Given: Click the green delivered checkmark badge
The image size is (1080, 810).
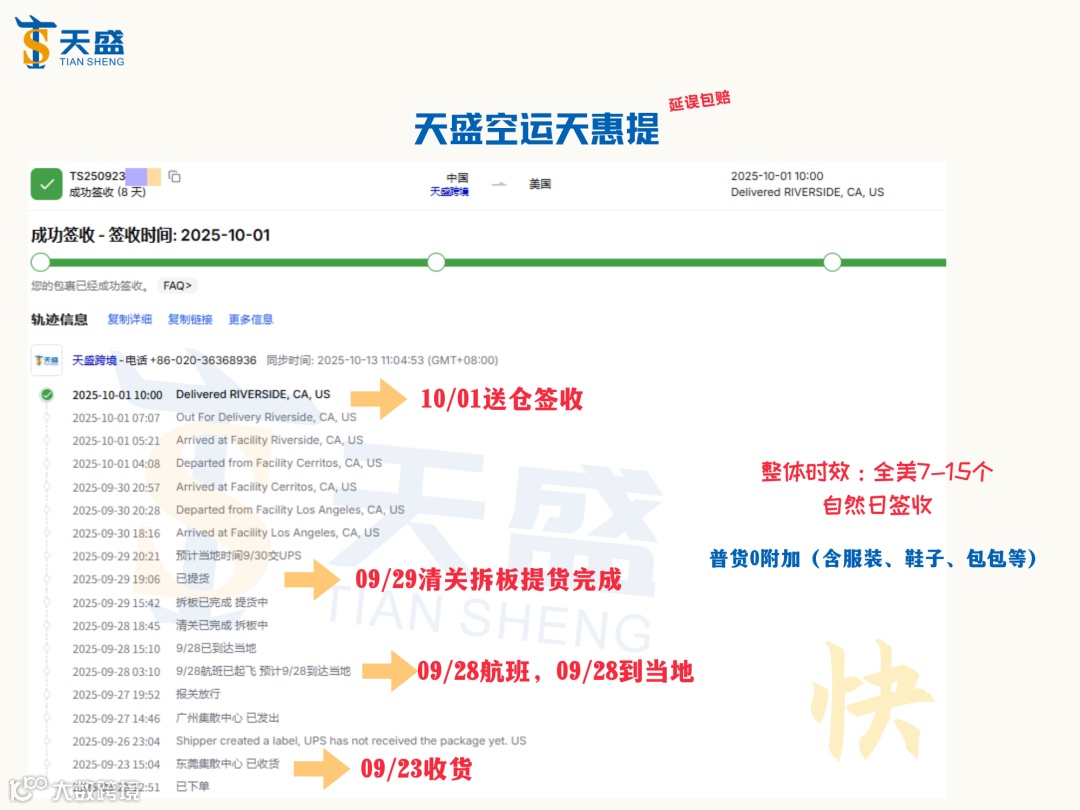Looking at the screenshot, I should click(x=46, y=184).
